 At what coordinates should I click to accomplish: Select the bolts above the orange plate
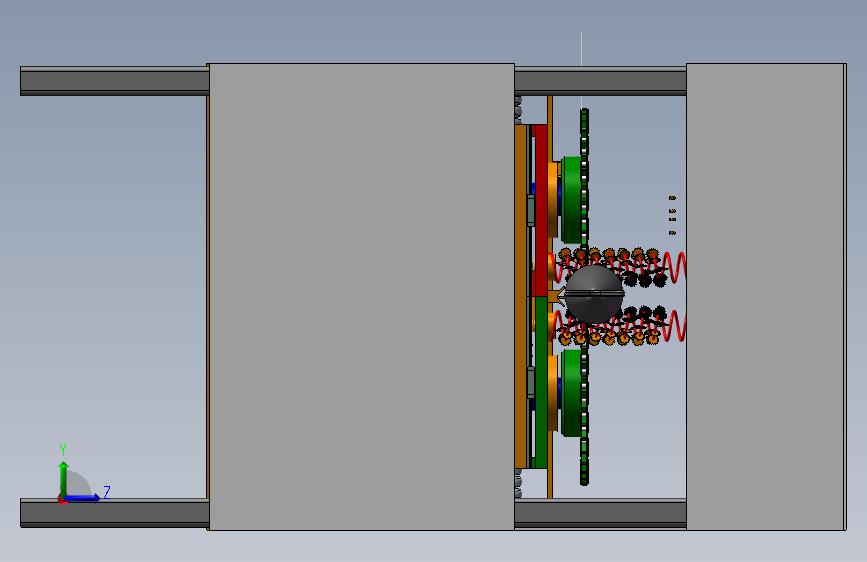pyautogui.click(x=518, y=109)
